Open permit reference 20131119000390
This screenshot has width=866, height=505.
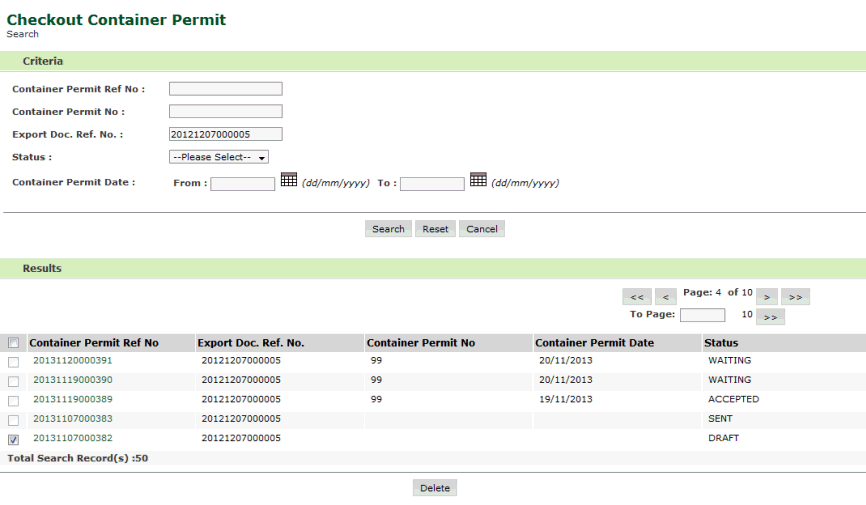(73, 380)
